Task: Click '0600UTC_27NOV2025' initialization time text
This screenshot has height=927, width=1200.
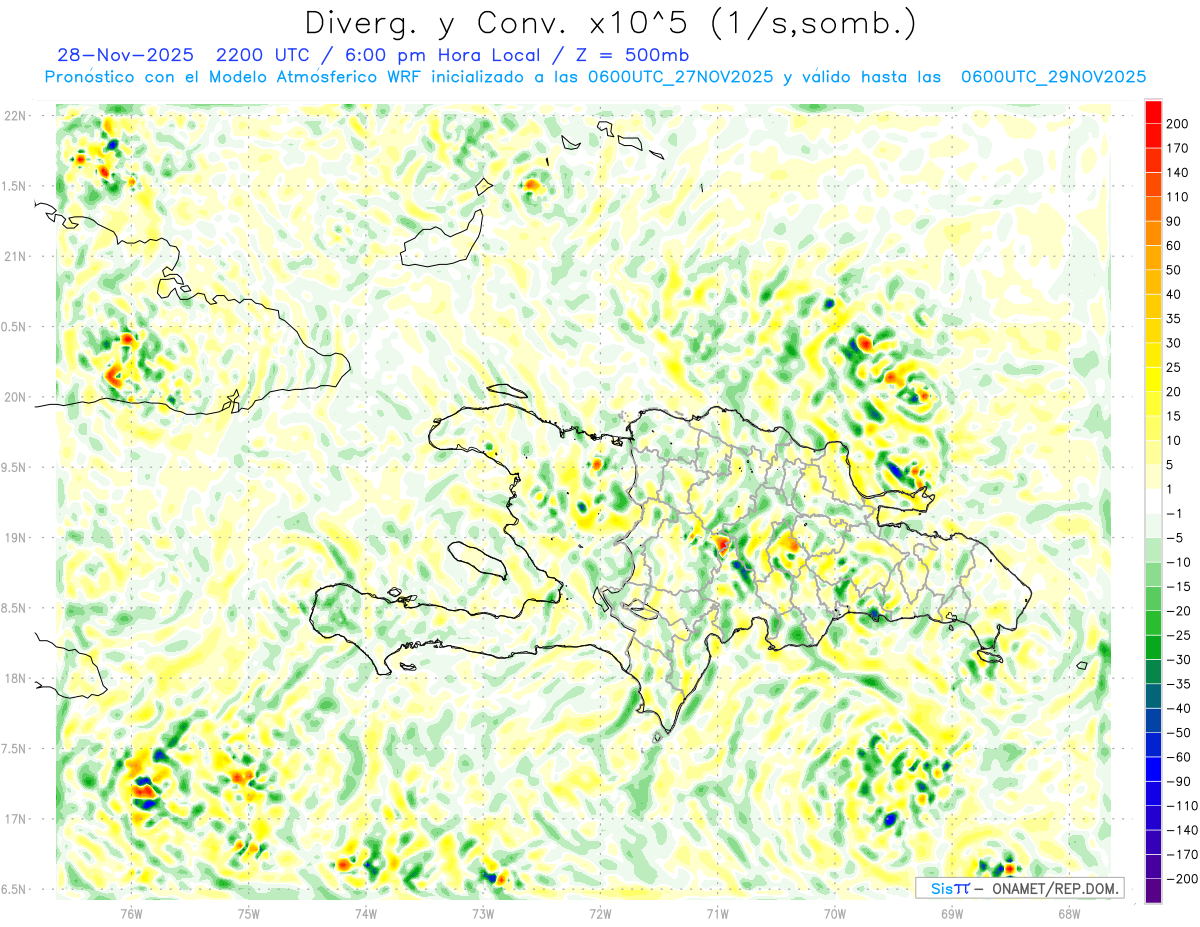Action: click(x=679, y=77)
